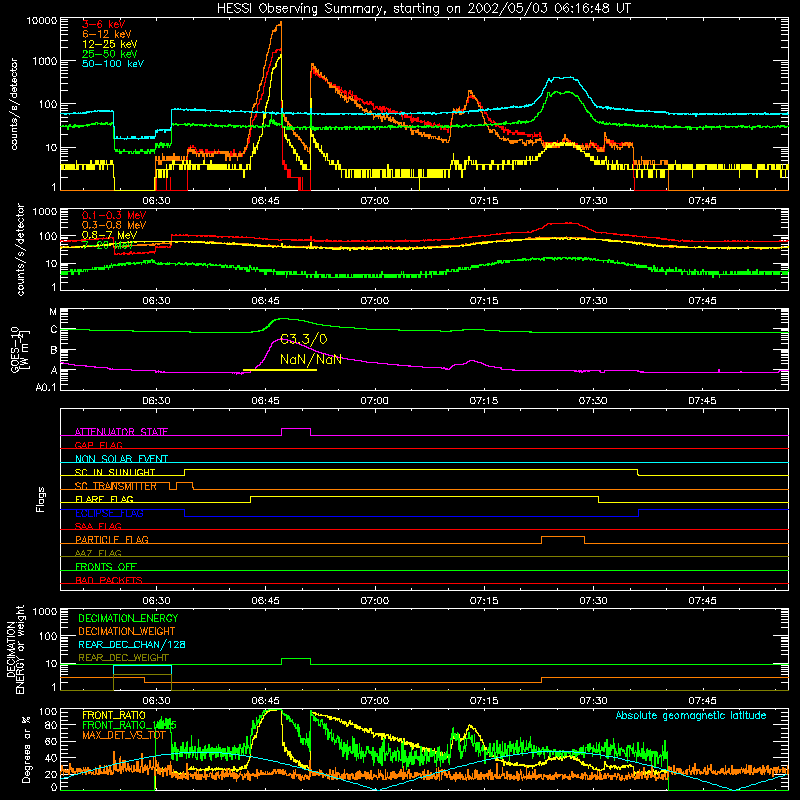Screen dimensions: 800x800
Task: Select the PARTICLE_FLAG label
Action: (x=112, y=539)
